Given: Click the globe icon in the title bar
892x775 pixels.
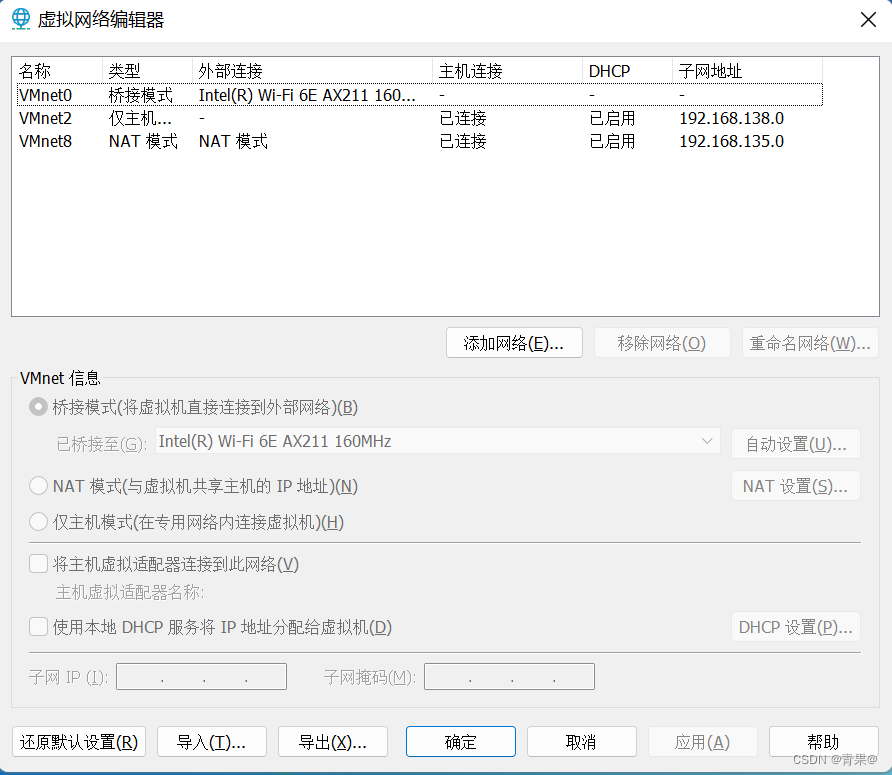Looking at the screenshot, I should point(21,19).
